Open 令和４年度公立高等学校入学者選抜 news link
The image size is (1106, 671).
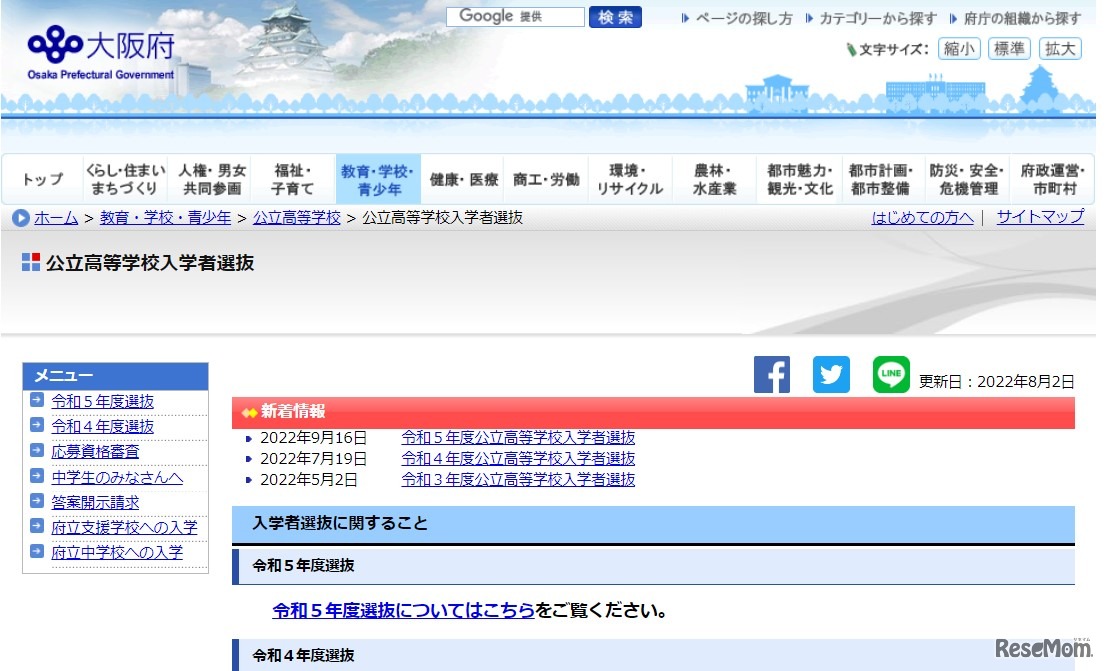coord(518,459)
